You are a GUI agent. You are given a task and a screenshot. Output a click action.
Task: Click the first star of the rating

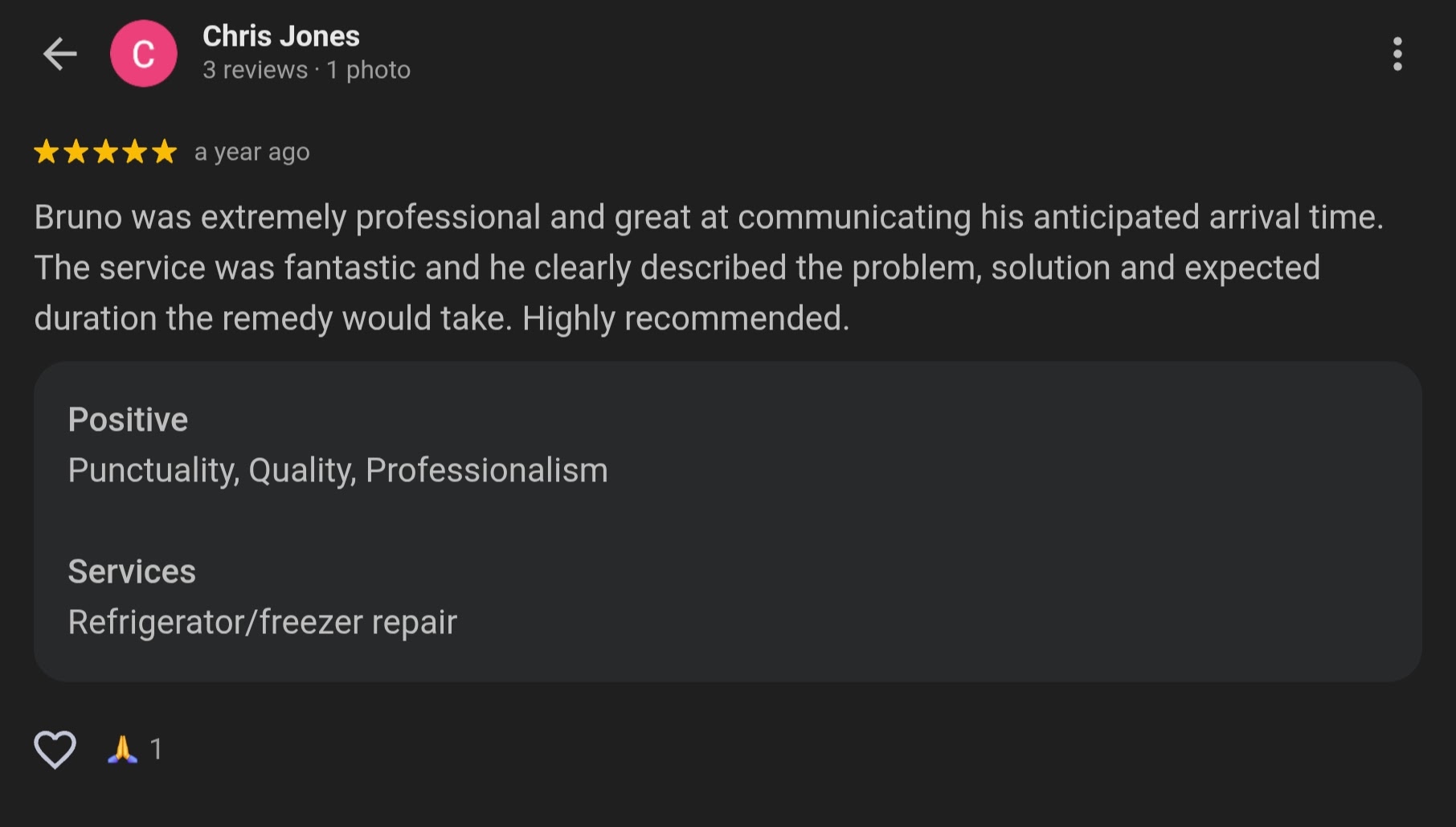[47, 152]
